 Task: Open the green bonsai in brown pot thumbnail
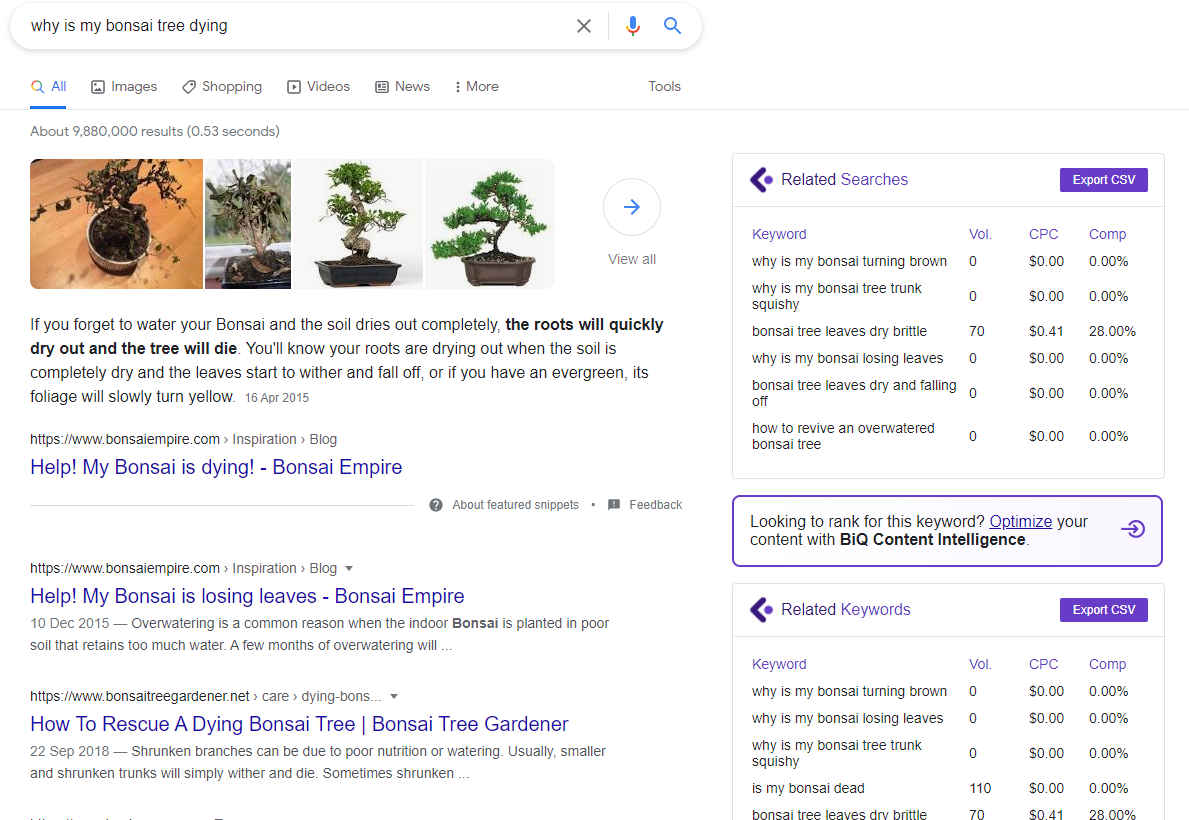pos(490,224)
